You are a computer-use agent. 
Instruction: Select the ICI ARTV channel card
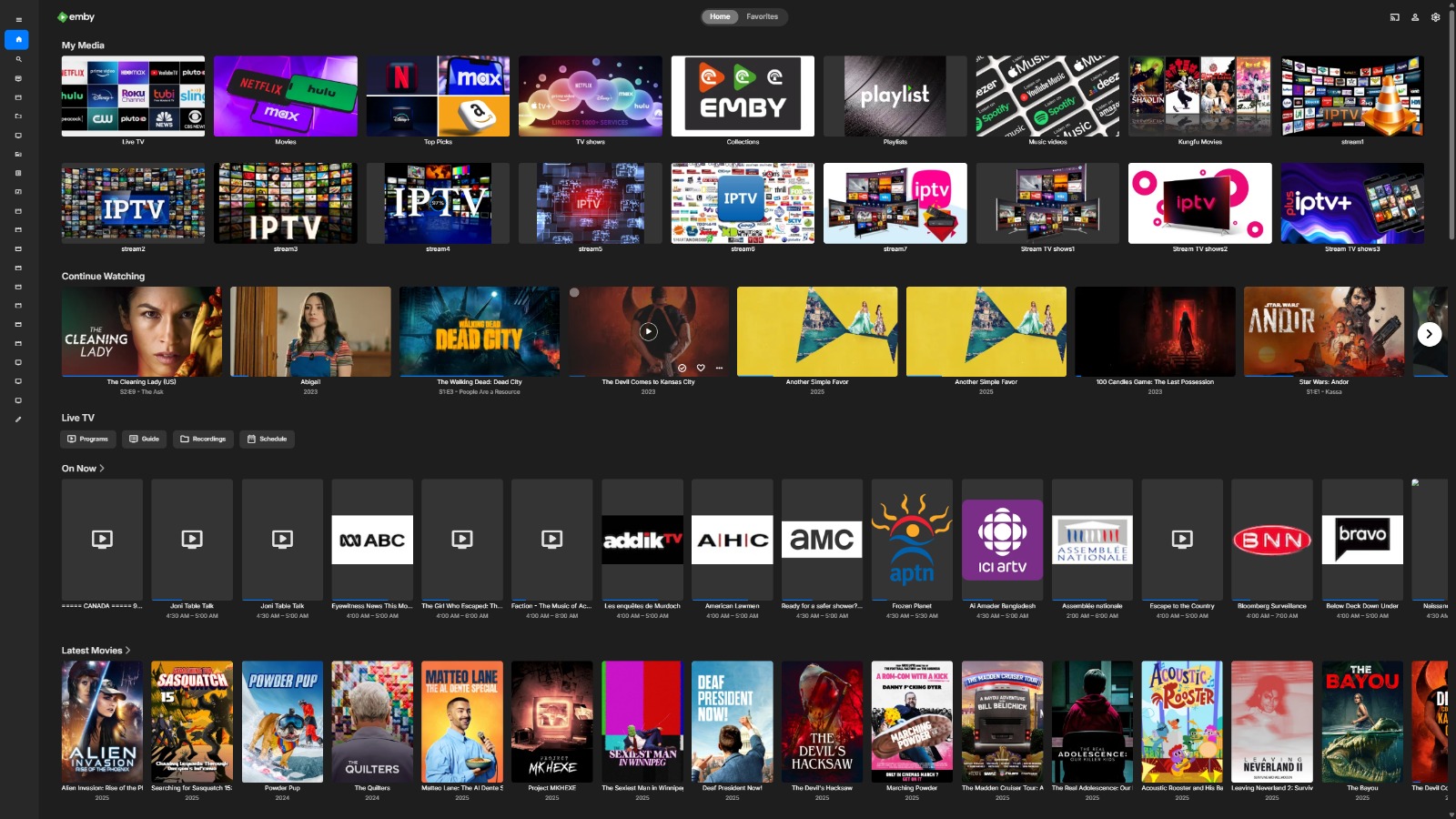[1002, 540]
